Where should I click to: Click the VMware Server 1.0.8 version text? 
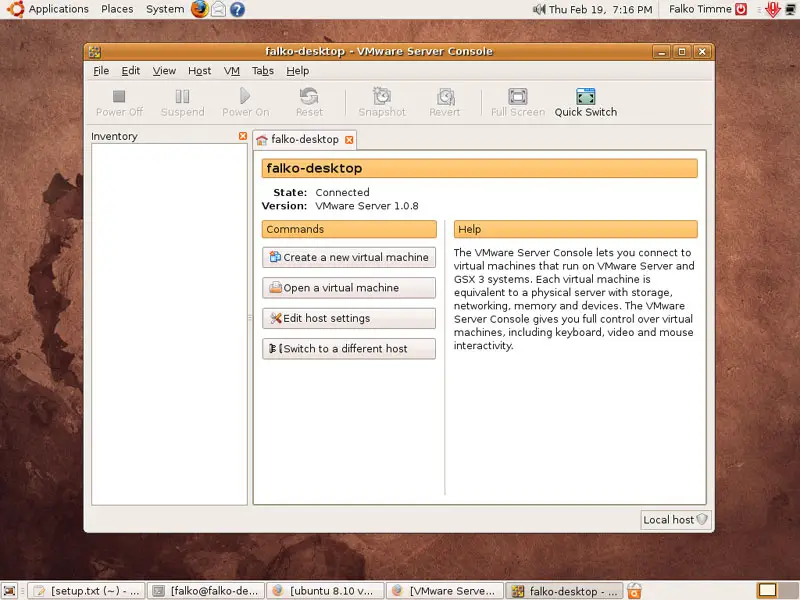pyautogui.click(x=367, y=206)
